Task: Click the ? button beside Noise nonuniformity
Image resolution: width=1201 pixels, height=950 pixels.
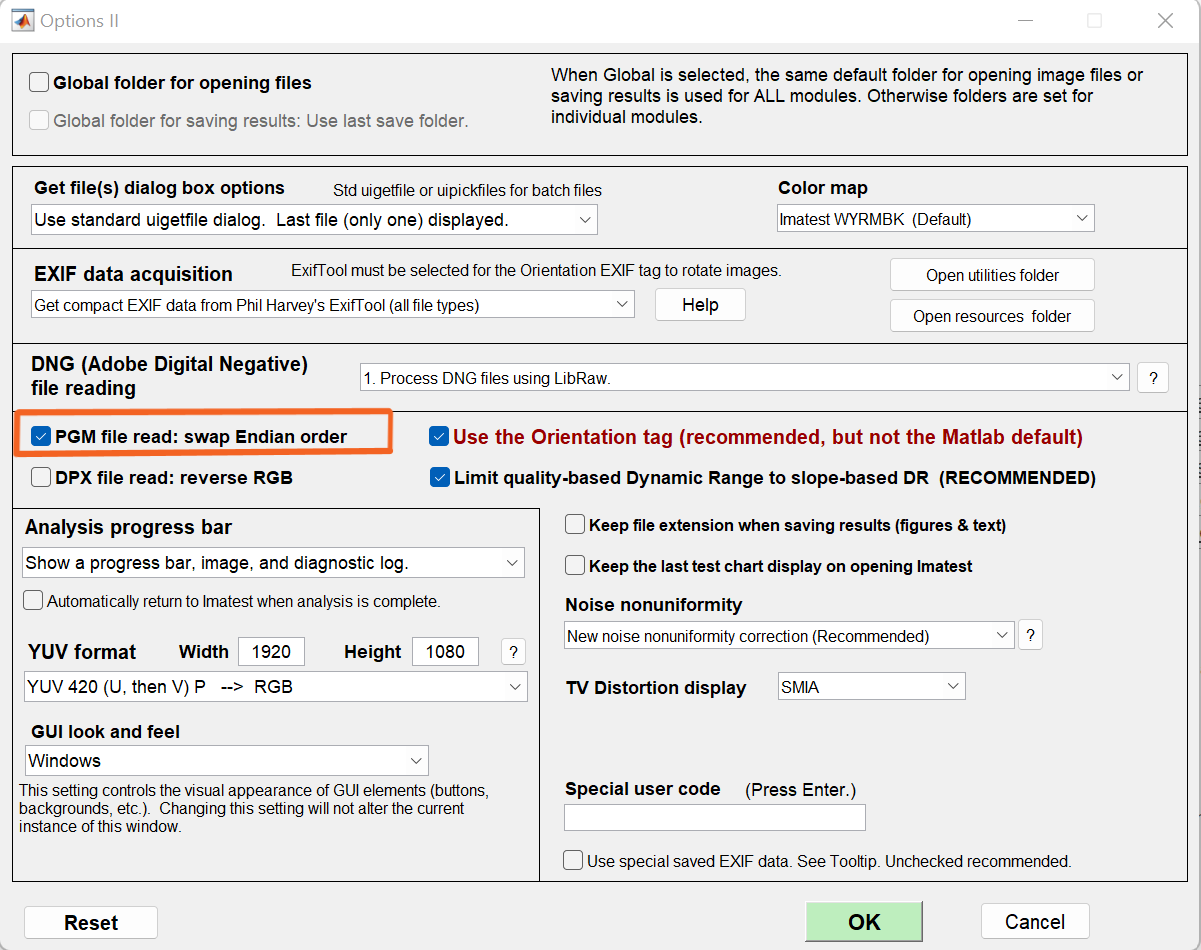Action: point(1030,635)
